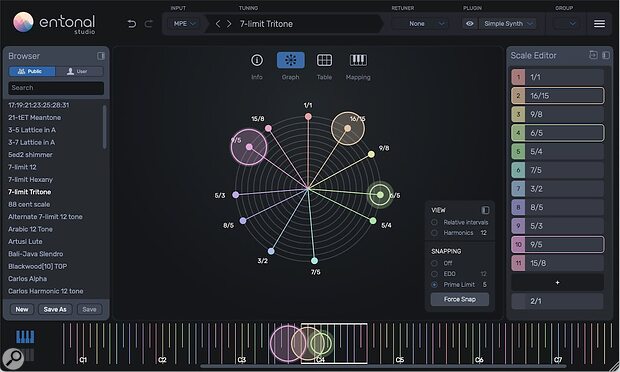
Task: Click the Search field in Browser
Action: [x=56, y=88]
